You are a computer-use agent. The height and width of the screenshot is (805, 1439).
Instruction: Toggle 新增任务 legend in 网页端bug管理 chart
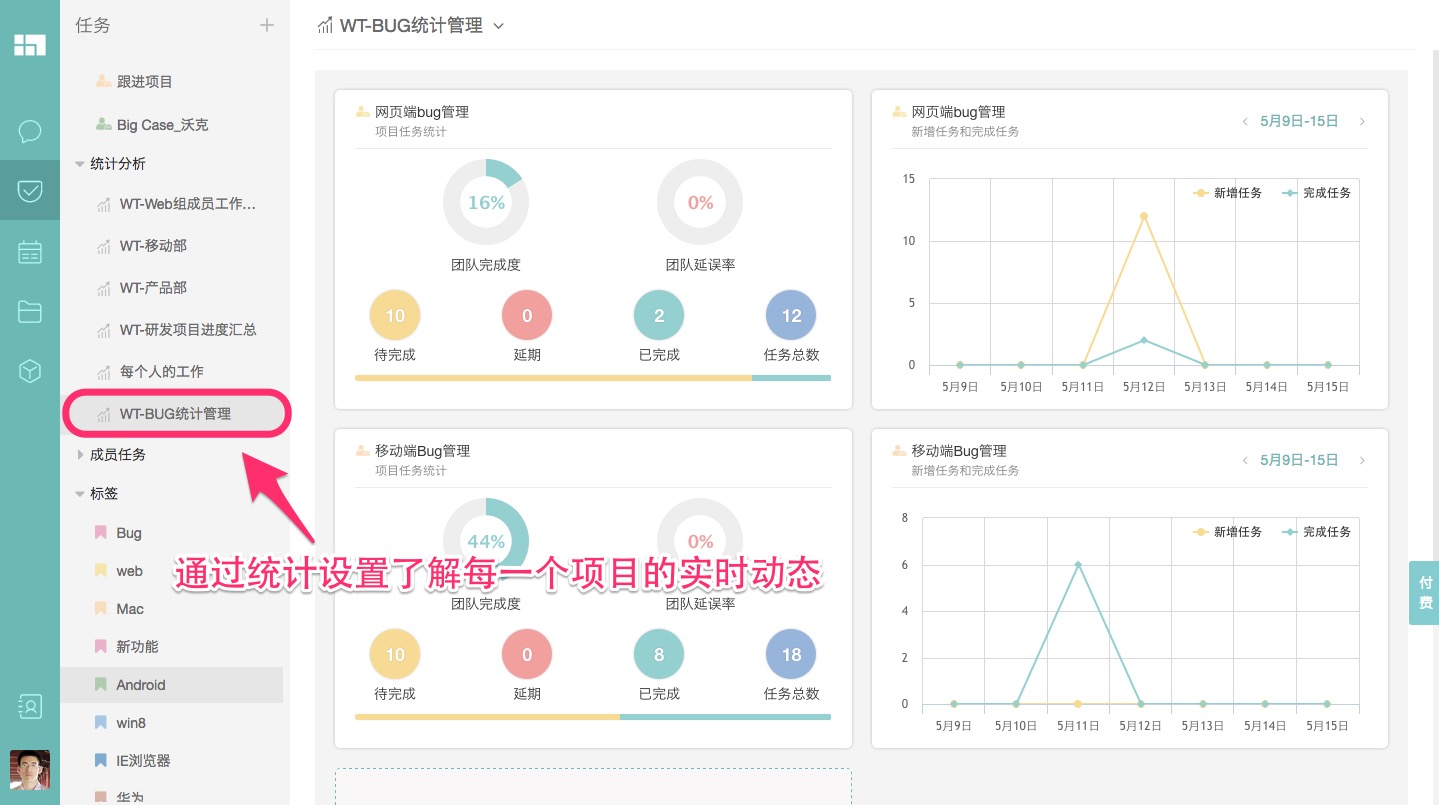click(x=1227, y=193)
